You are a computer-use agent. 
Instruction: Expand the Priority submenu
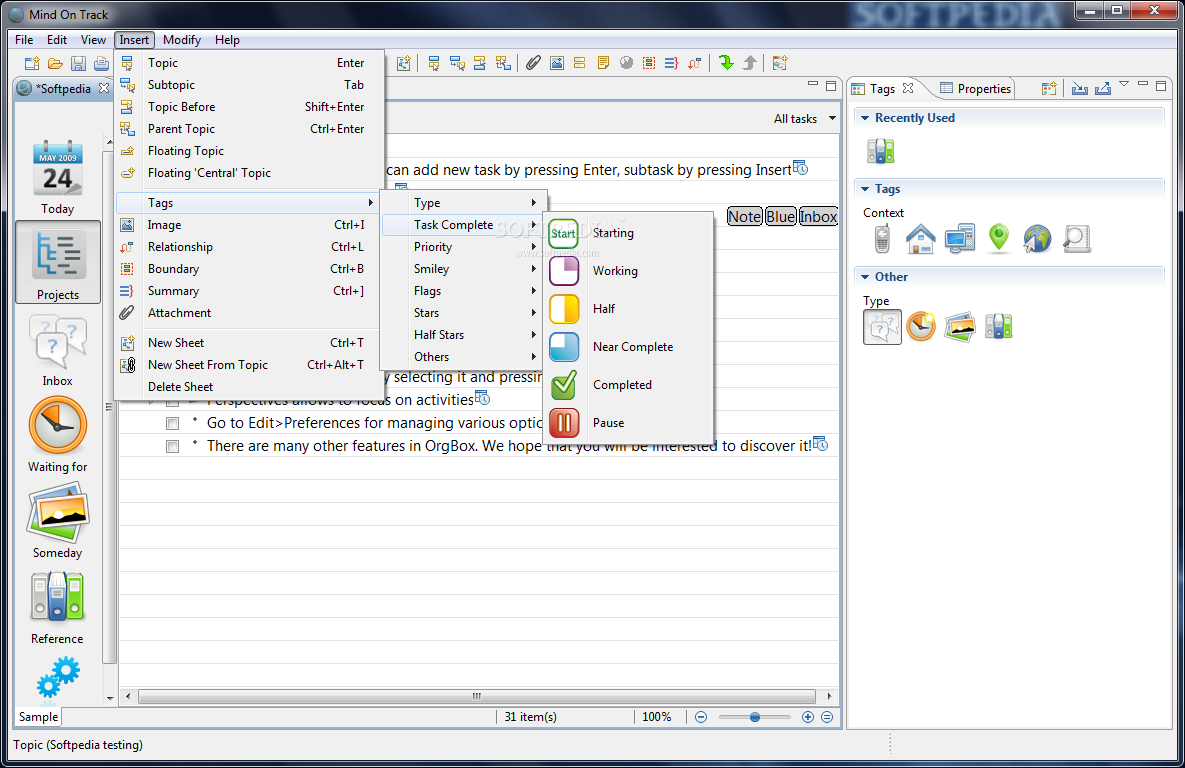pyautogui.click(x=463, y=247)
